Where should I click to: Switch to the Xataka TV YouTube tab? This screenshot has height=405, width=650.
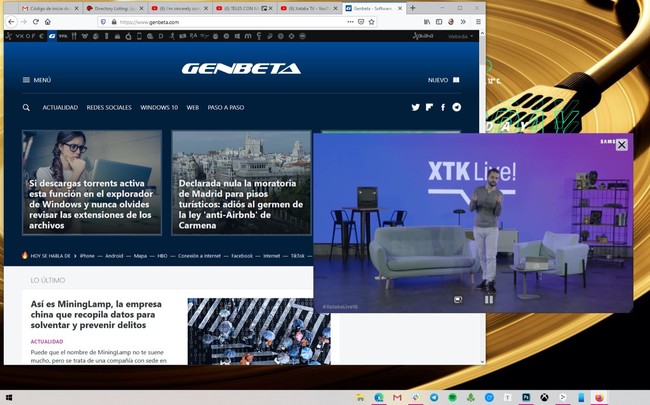(308, 8)
